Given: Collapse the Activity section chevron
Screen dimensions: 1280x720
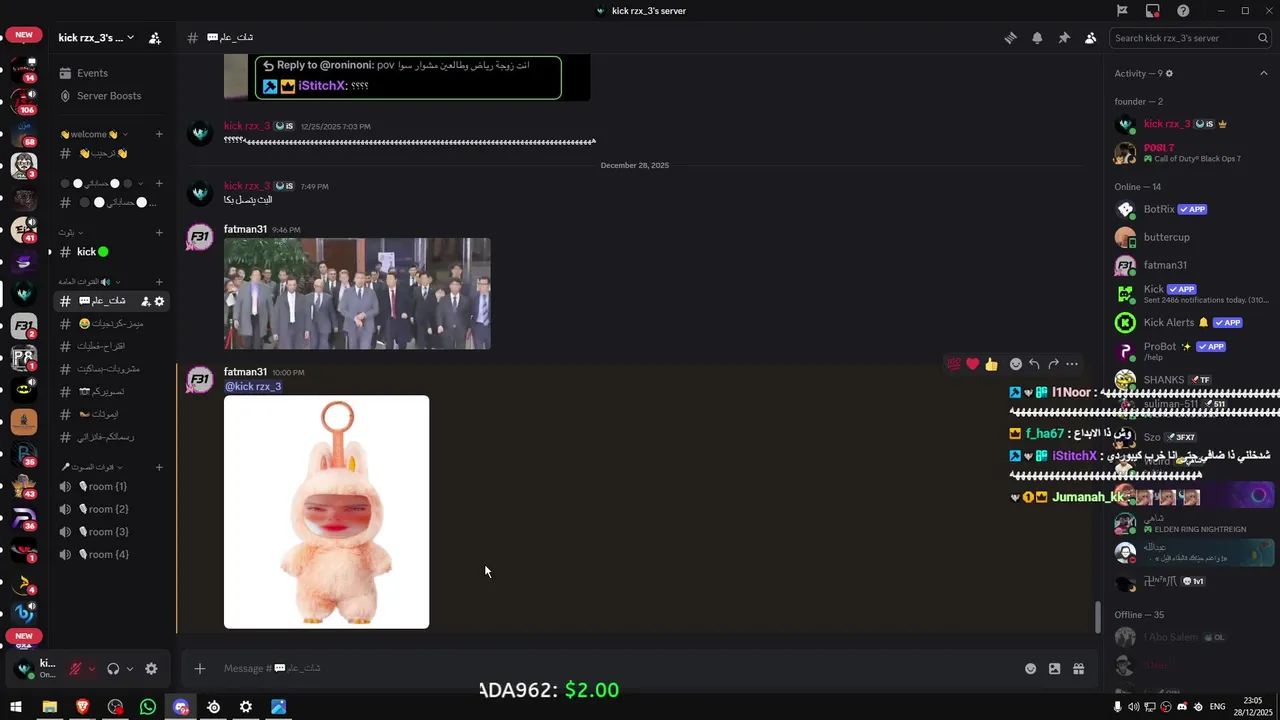Looking at the screenshot, I should click(x=1263, y=73).
